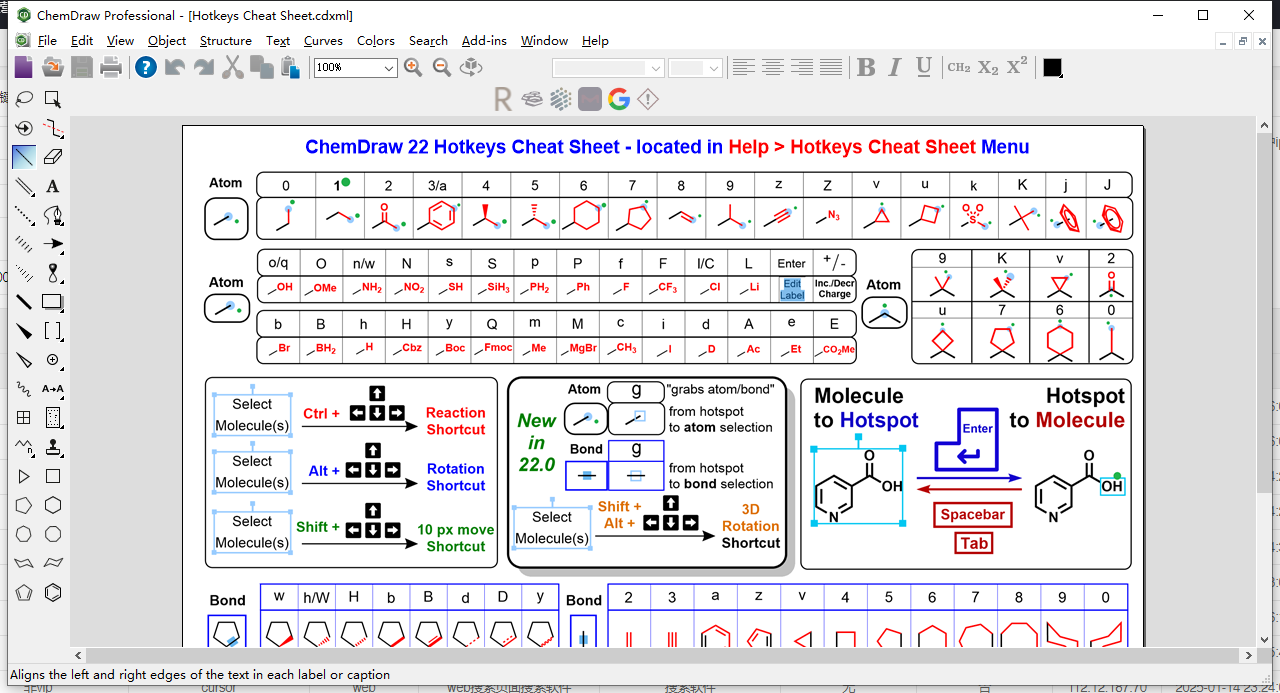The image size is (1280, 693).
Task: Click the Google search icon
Action: (618, 99)
